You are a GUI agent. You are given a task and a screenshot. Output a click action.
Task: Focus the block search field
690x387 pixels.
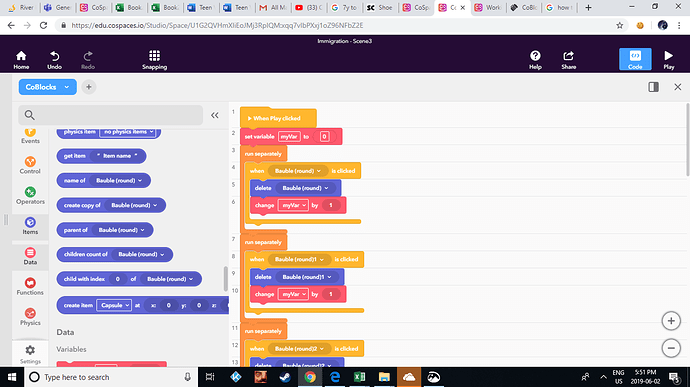tap(110, 115)
